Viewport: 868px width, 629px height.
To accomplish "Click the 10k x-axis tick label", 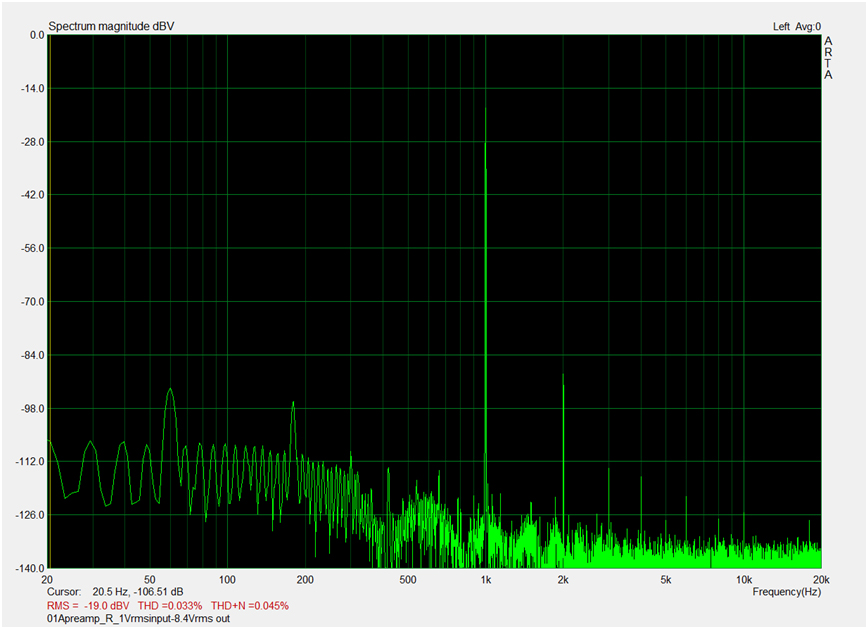I will [743, 580].
